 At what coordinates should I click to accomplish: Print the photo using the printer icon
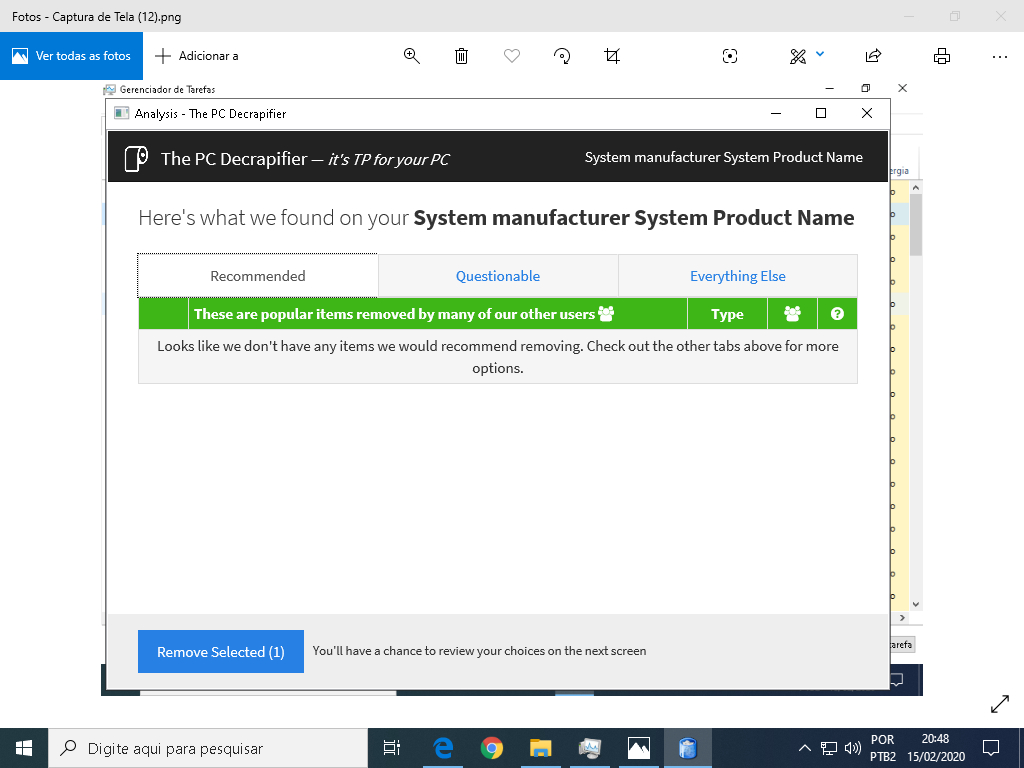pyautogui.click(x=942, y=56)
